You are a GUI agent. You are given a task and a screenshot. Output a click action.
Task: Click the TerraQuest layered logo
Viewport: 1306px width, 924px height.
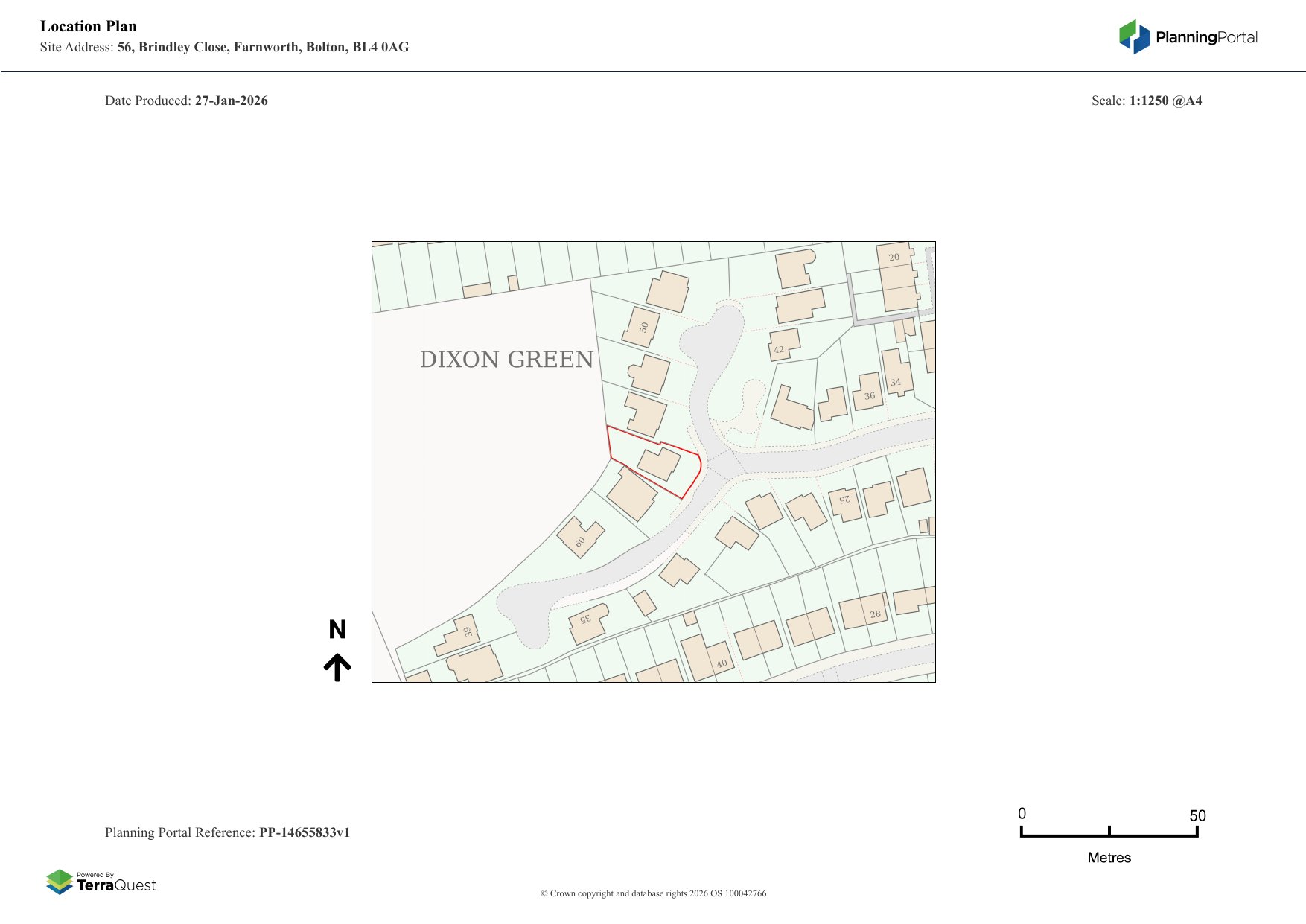(60, 882)
